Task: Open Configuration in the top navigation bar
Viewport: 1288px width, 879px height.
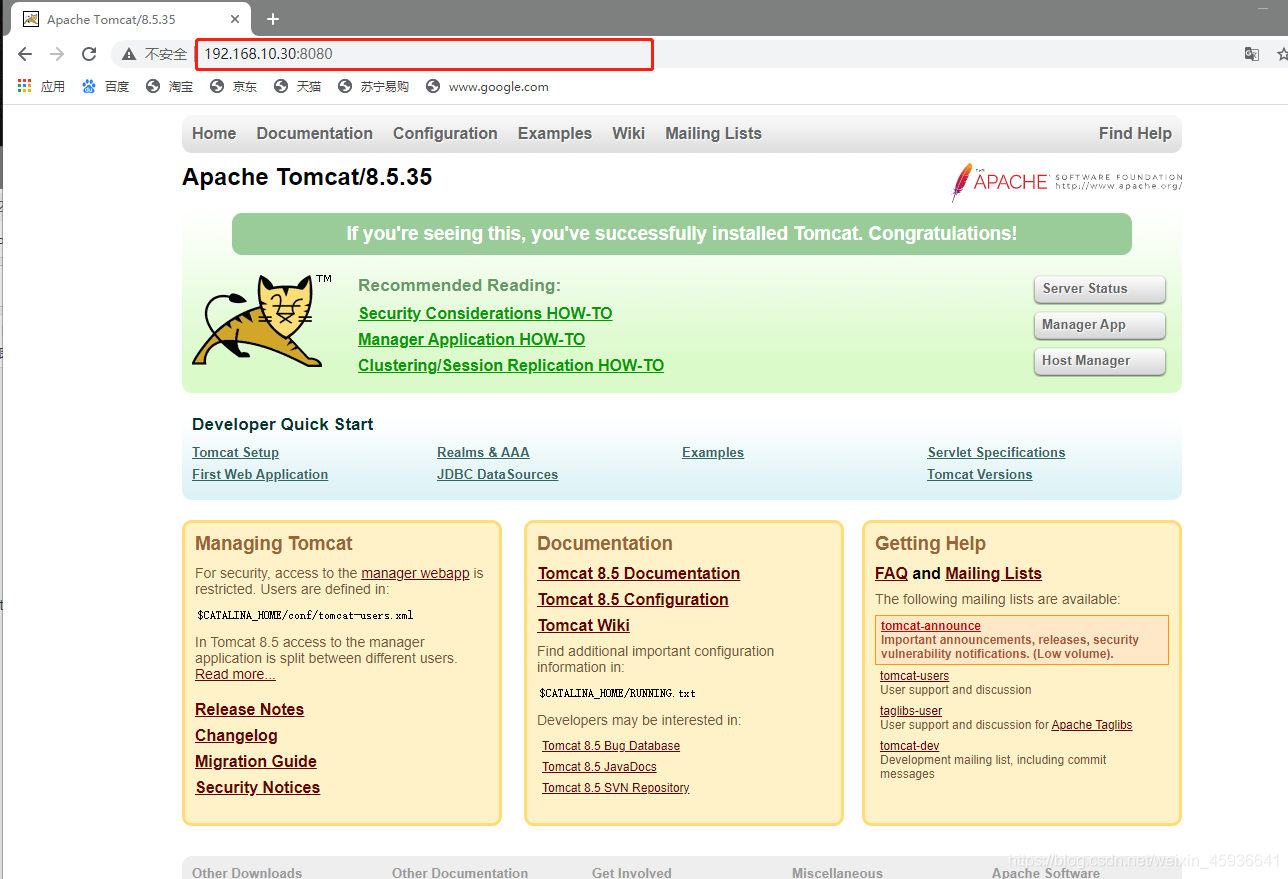Action: pyautogui.click(x=445, y=133)
